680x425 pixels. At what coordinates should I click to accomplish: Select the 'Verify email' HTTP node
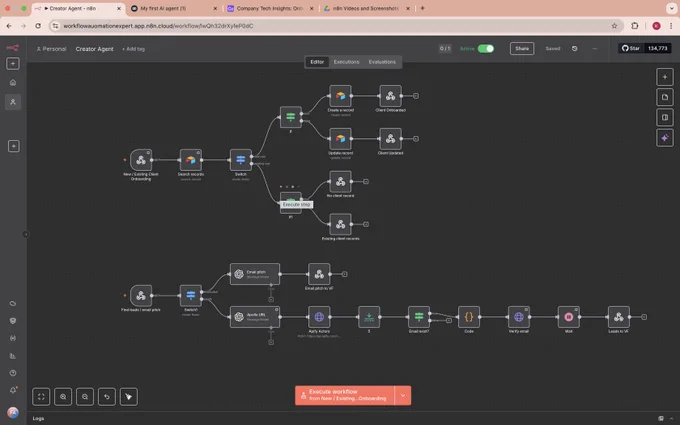pos(519,317)
